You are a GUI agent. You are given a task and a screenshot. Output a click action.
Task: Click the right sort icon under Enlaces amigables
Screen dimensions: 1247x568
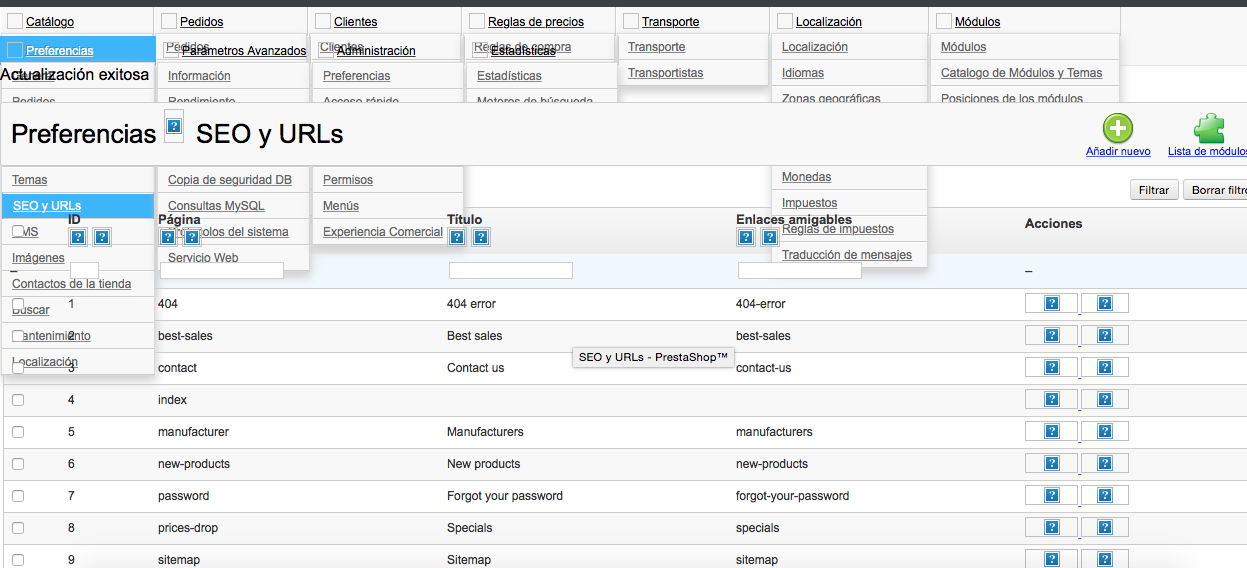(770, 237)
